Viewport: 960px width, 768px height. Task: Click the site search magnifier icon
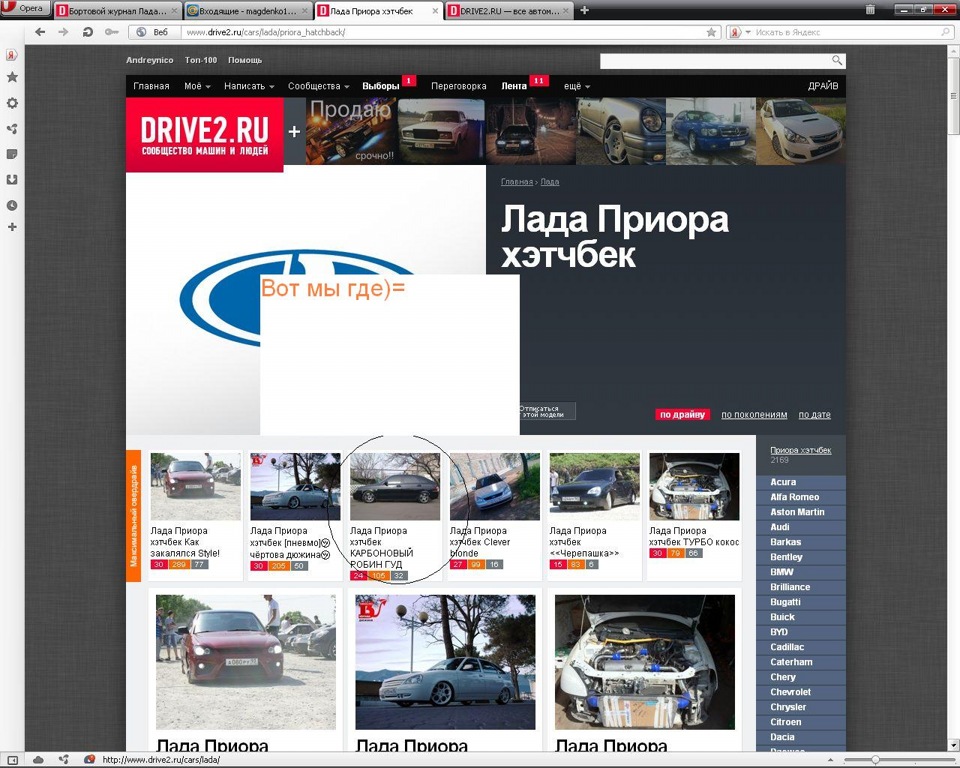[x=837, y=60]
